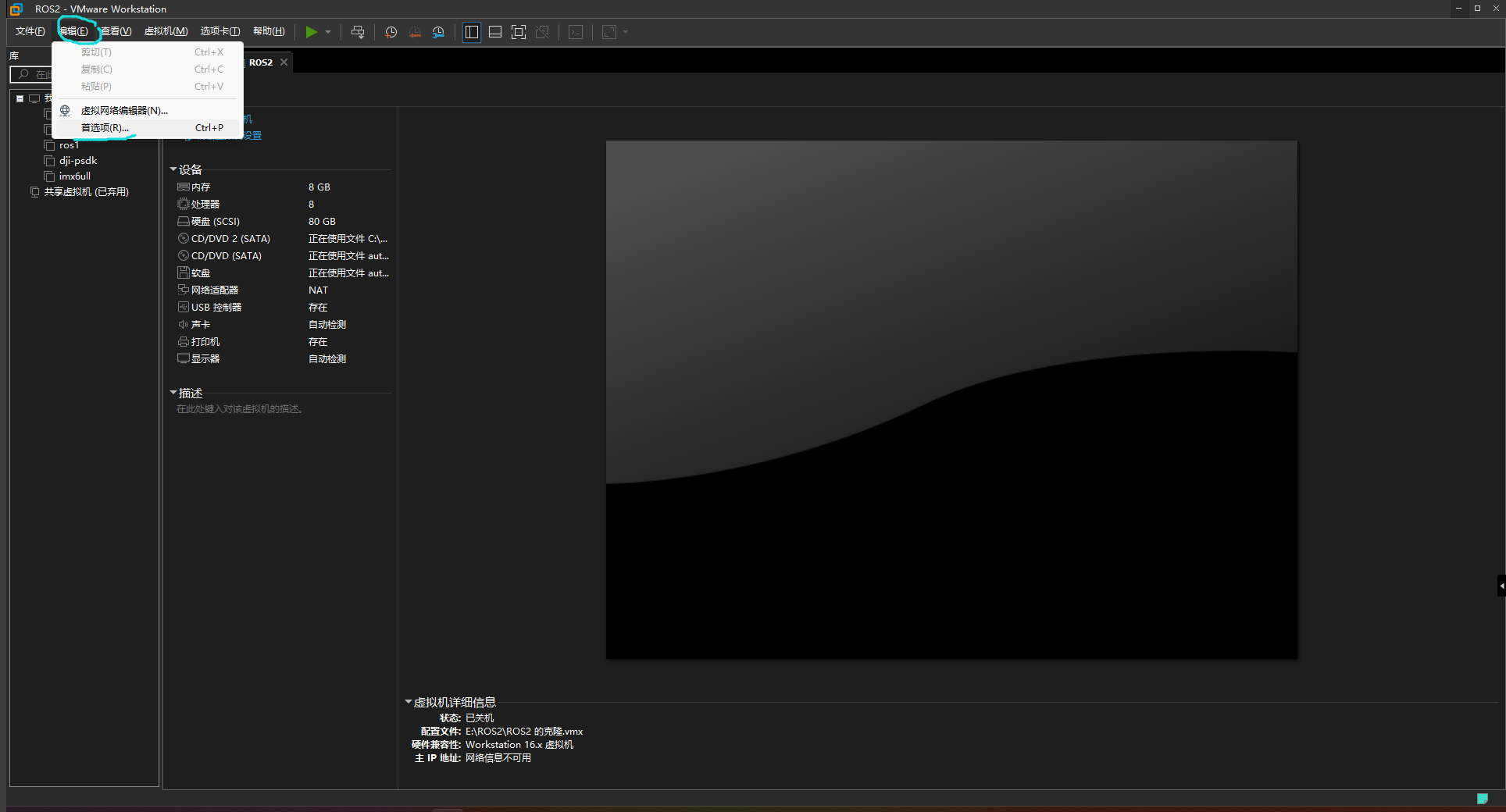The height and width of the screenshot is (812, 1506).
Task: Collapse the 虚拟机详细信息 section
Action: [x=408, y=702]
